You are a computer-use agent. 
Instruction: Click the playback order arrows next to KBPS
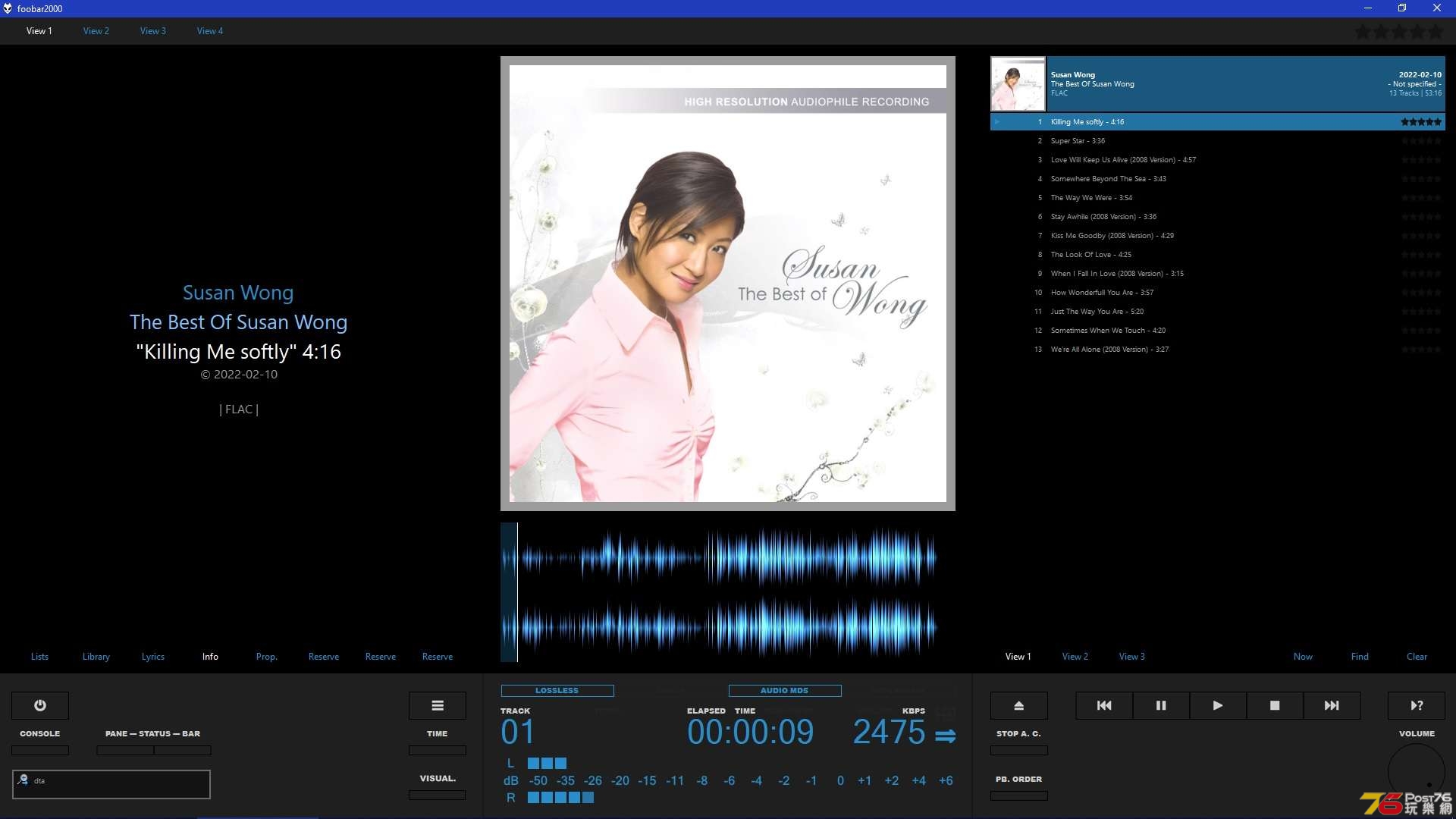point(945,736)
